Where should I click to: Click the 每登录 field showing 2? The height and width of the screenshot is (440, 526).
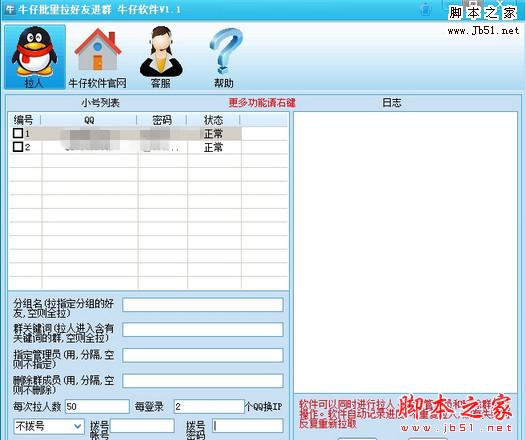click(209, 406)
